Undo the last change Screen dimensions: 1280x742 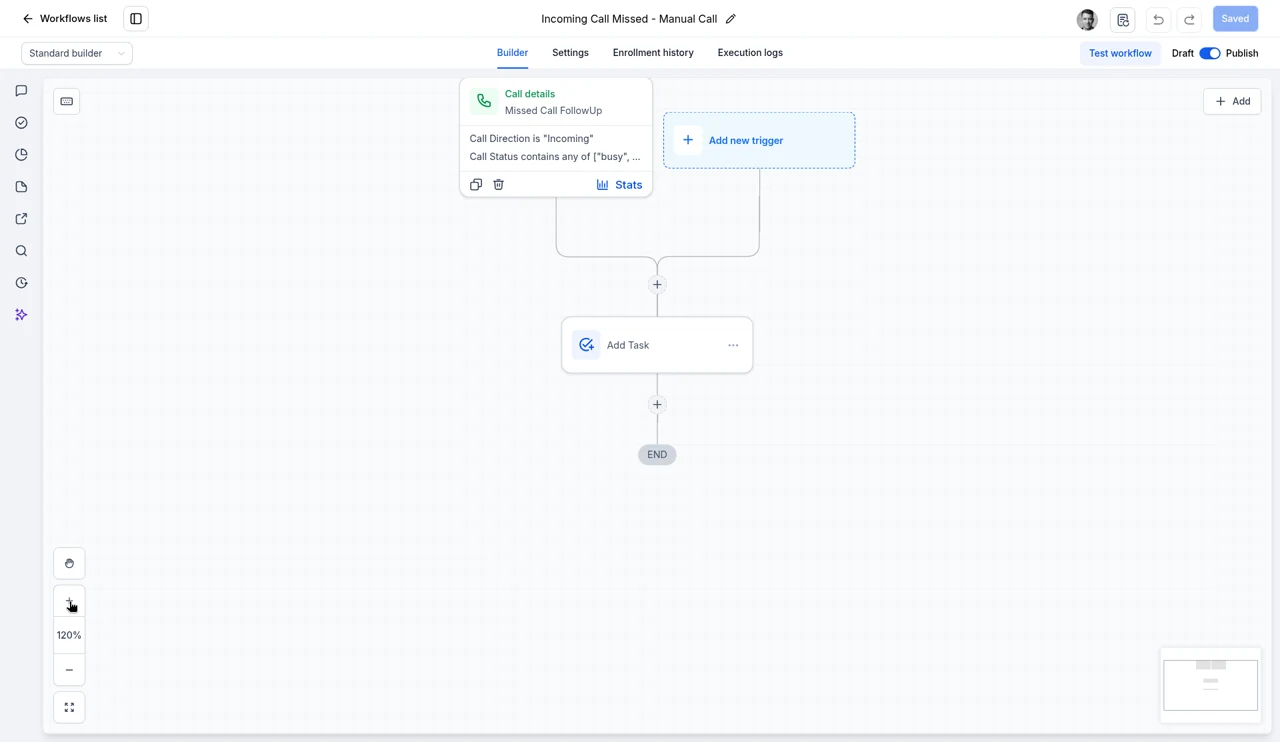[1158, 19]
